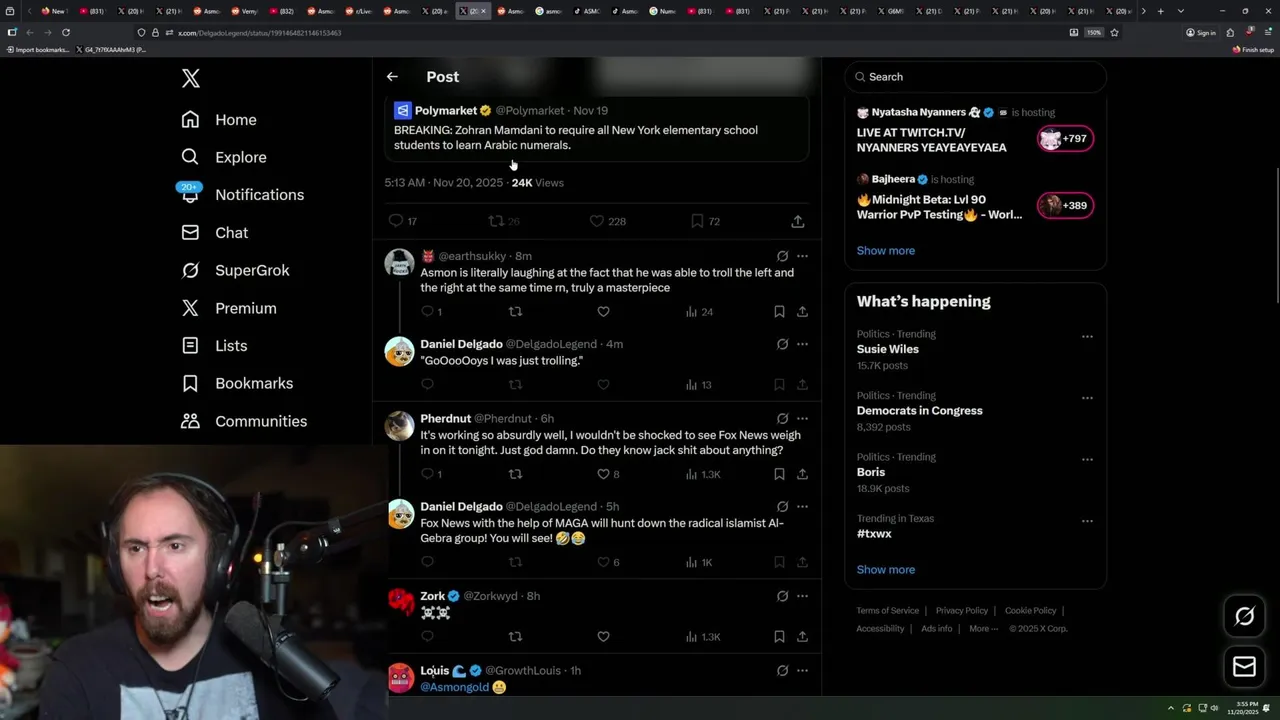This screenshot has width=1280, height=720.
Task: Open Terms of Service footer link
Action: [x=887, y=611]
